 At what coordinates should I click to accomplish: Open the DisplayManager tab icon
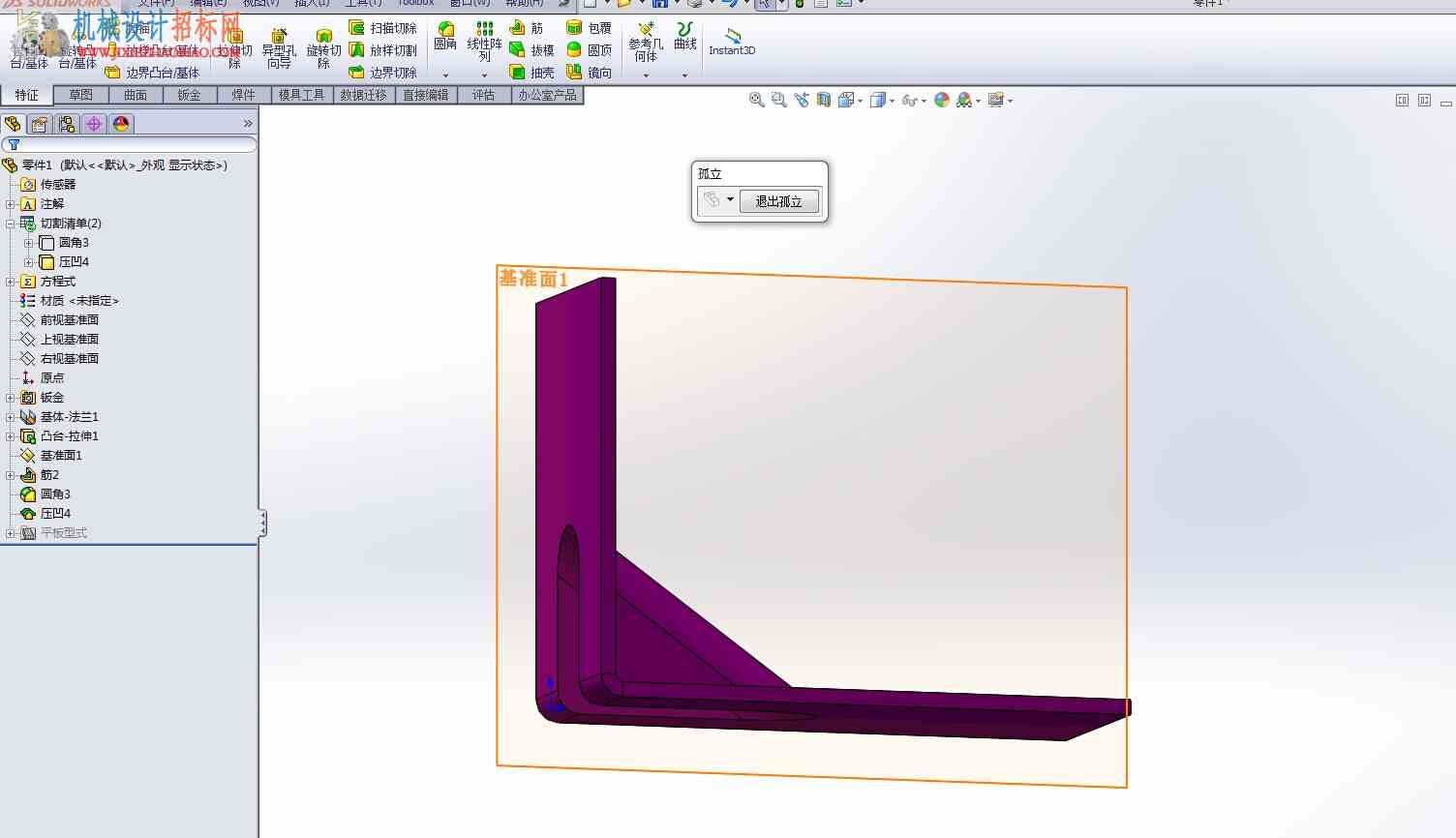121,124
